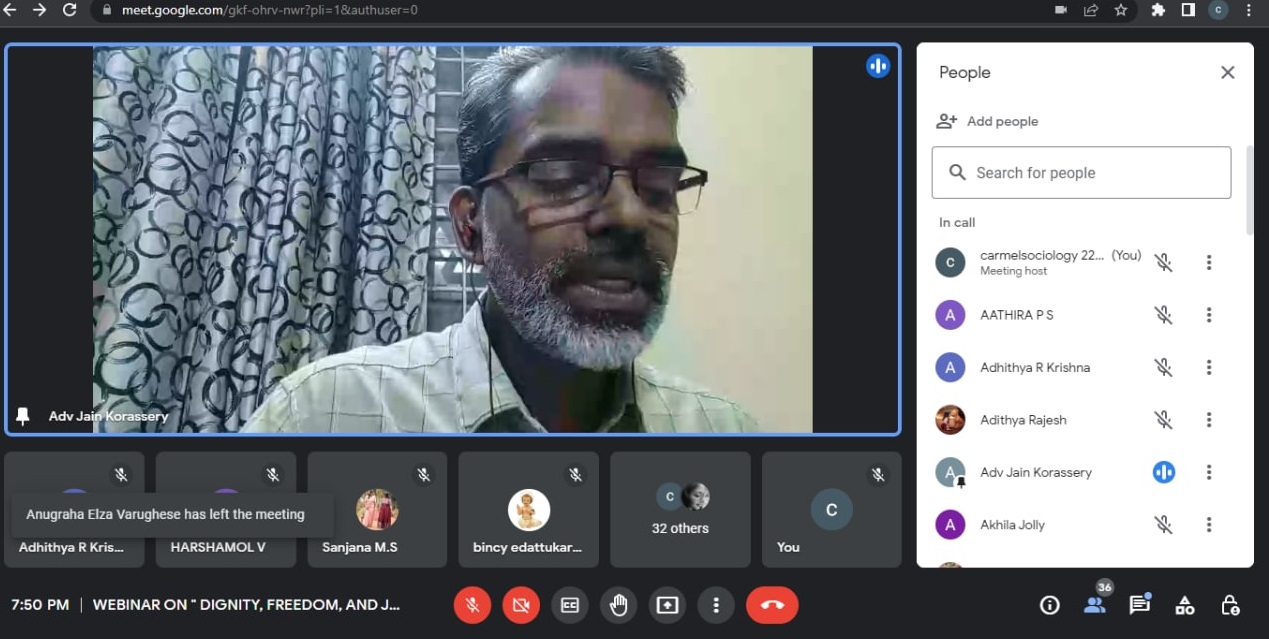Open more options for AATHIRA P S

click(1208, 315)
